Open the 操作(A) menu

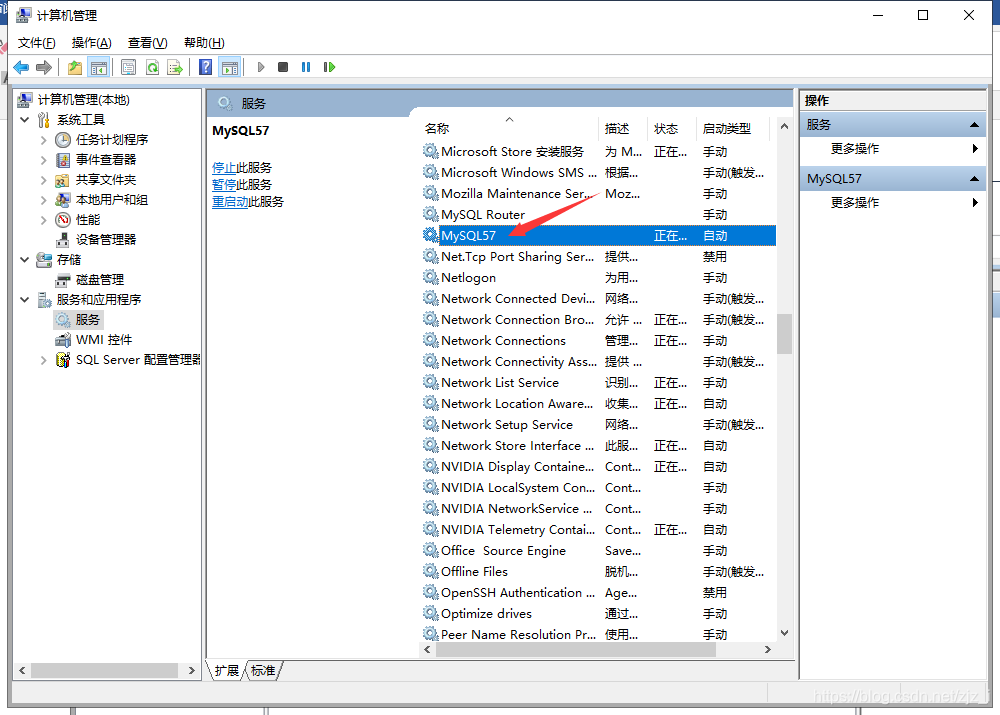(91, 43)
